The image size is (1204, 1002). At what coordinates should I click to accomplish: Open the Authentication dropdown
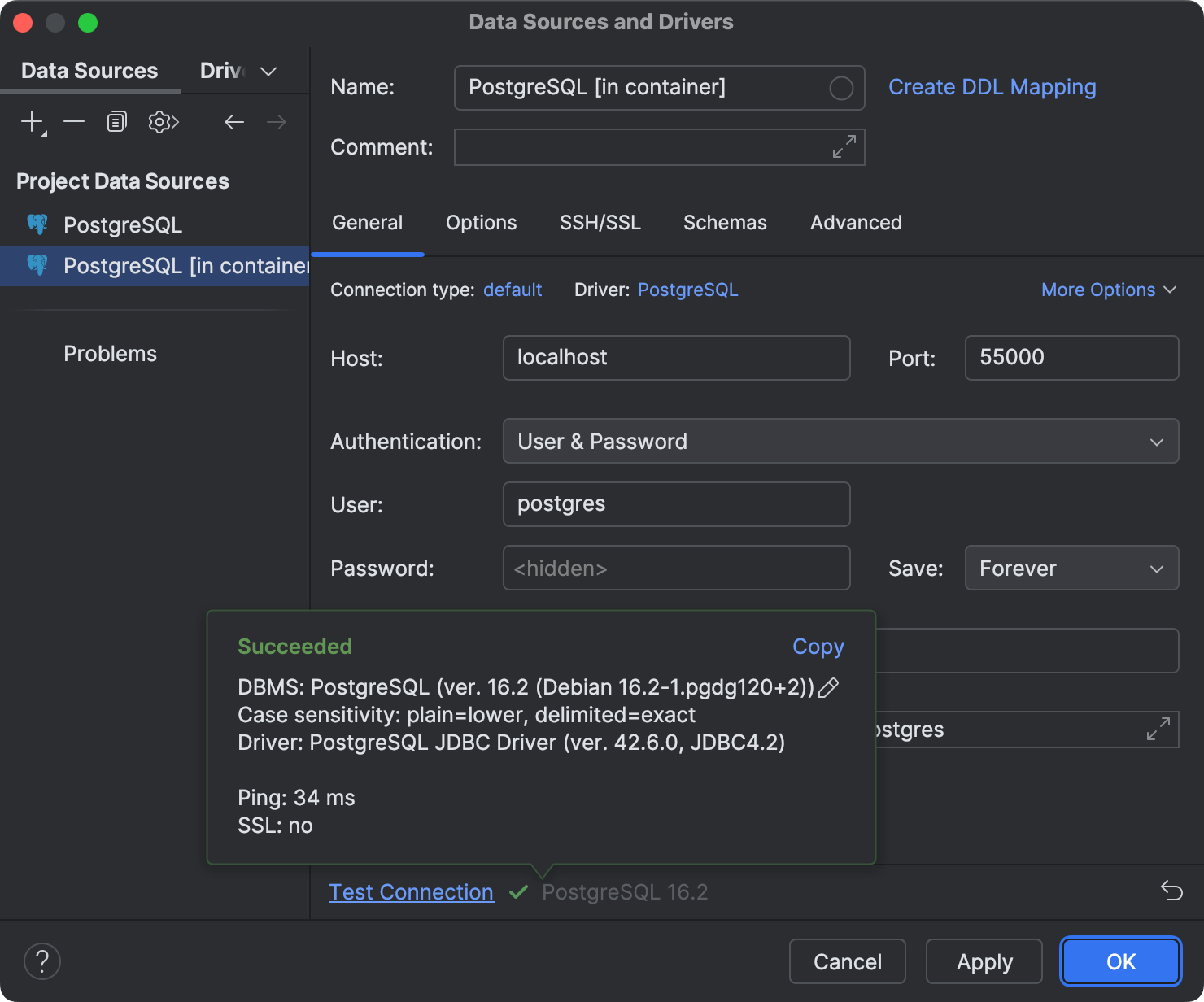point(840,442)
